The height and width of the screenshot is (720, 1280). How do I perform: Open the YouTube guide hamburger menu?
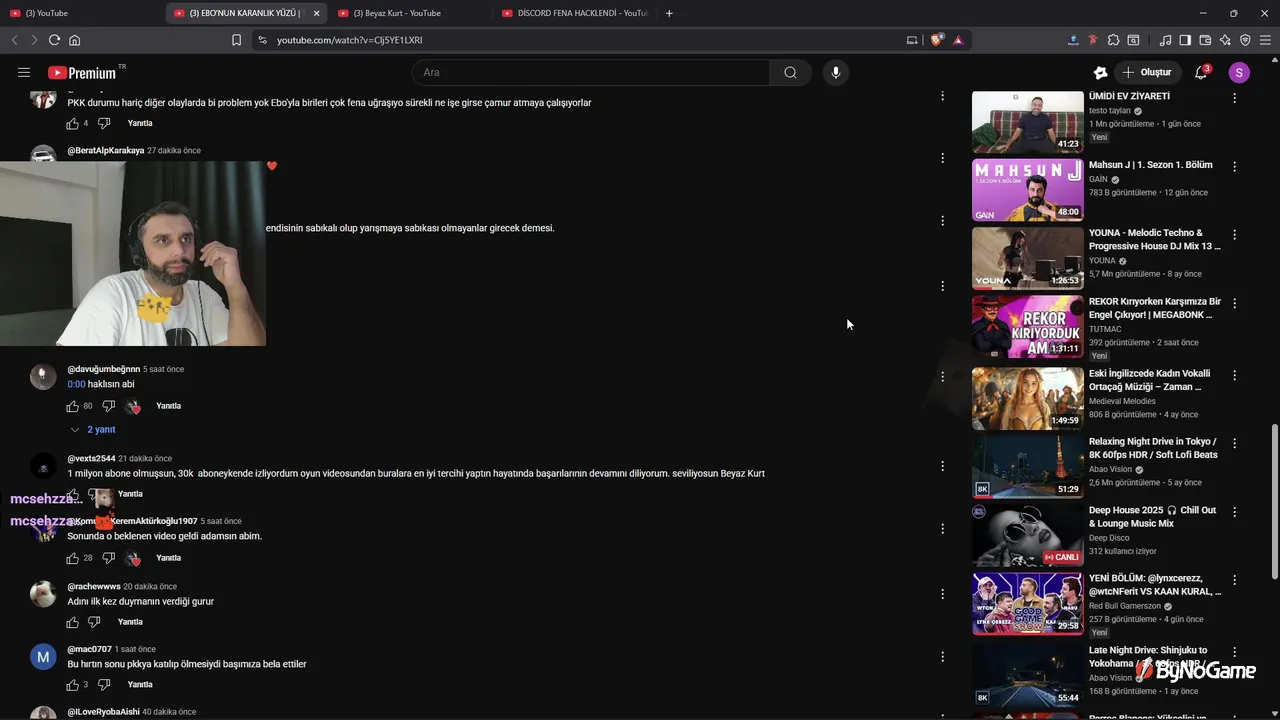(x=24, y=72)
